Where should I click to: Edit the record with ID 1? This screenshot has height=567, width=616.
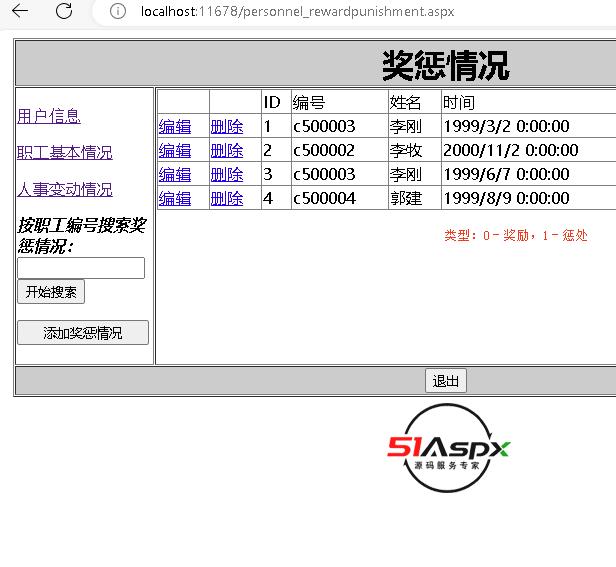click(x=175, y=126)
